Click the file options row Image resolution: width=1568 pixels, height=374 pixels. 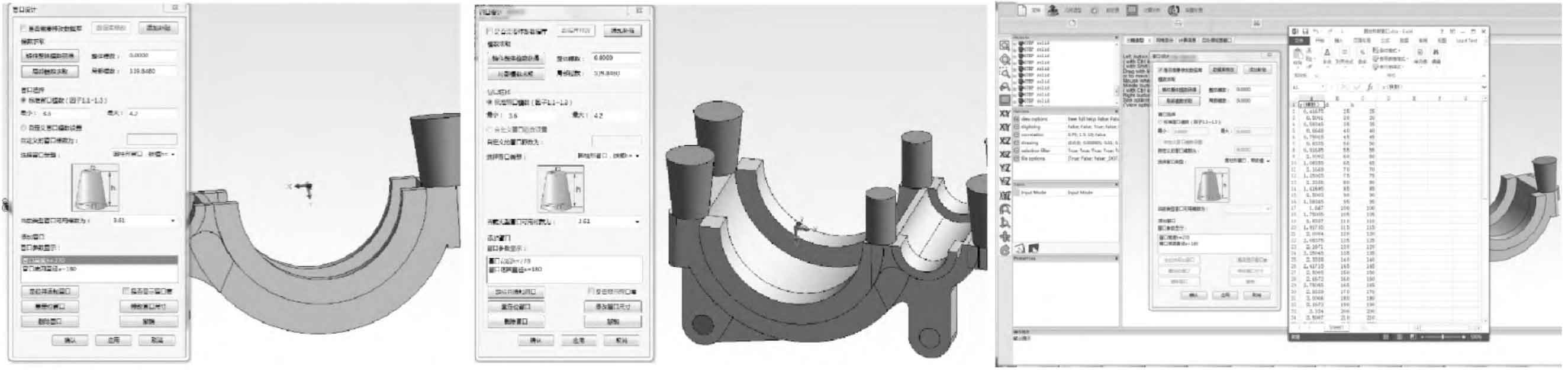(x=1065, y=158)
